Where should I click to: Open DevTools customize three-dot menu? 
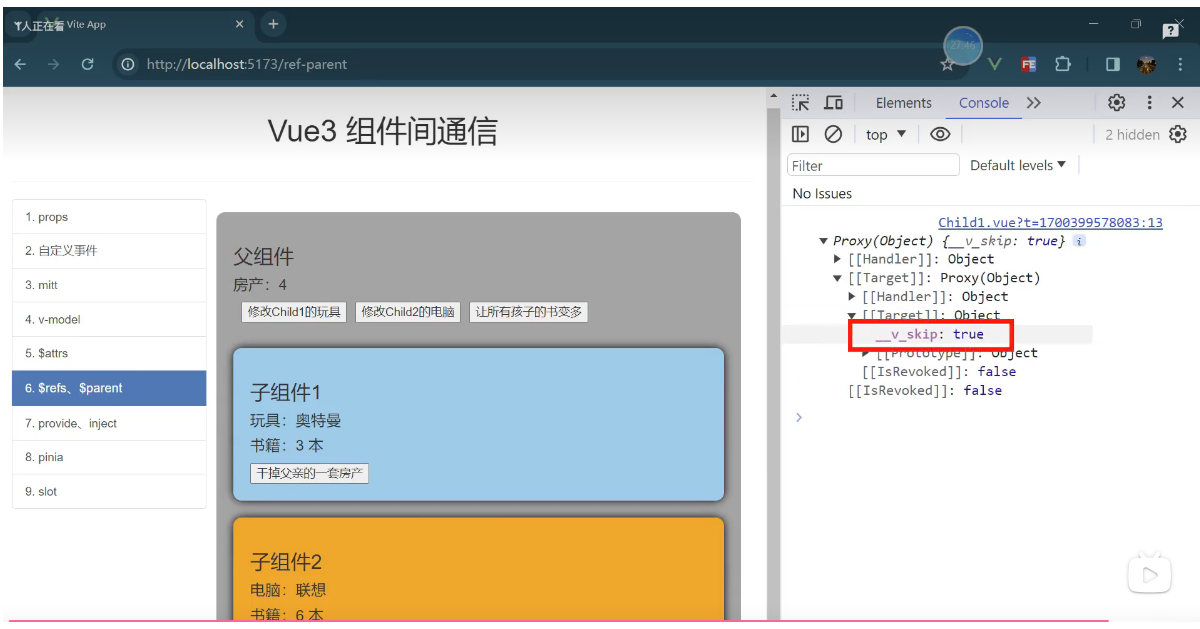tap(1149, 103)
